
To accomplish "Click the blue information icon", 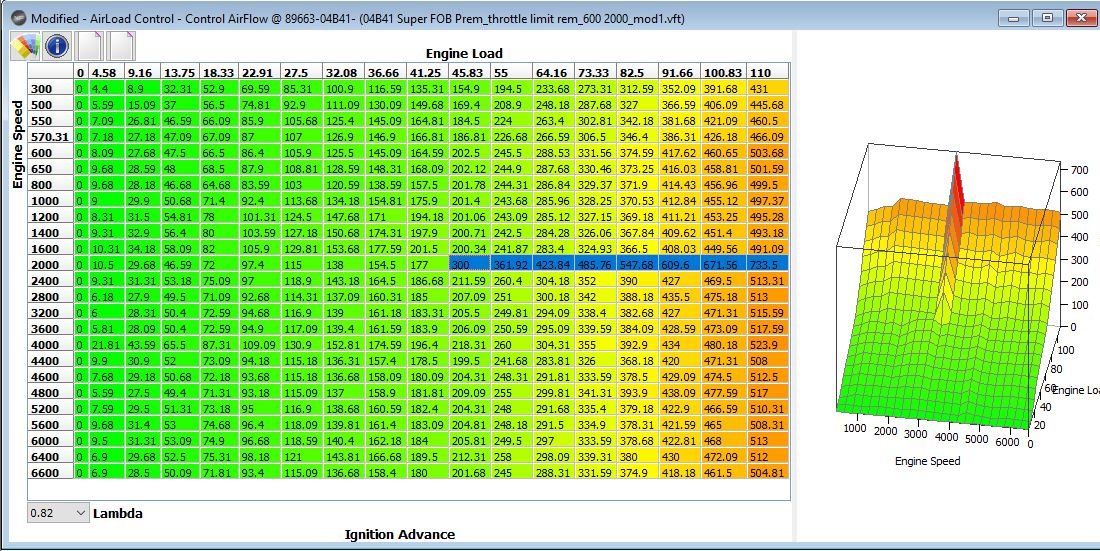I will [x=57, y=46].
